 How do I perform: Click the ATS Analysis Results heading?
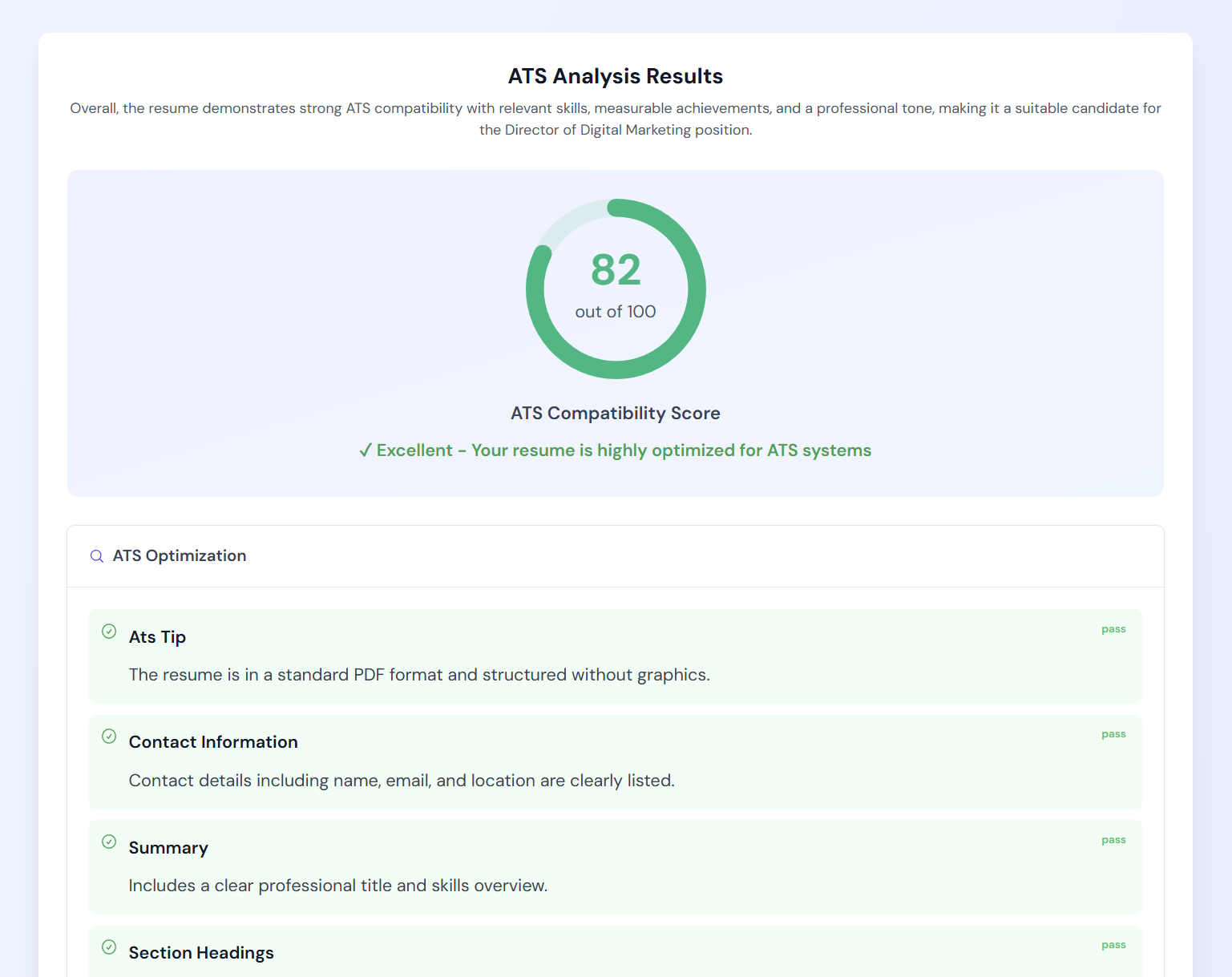(x=615, y=75)
